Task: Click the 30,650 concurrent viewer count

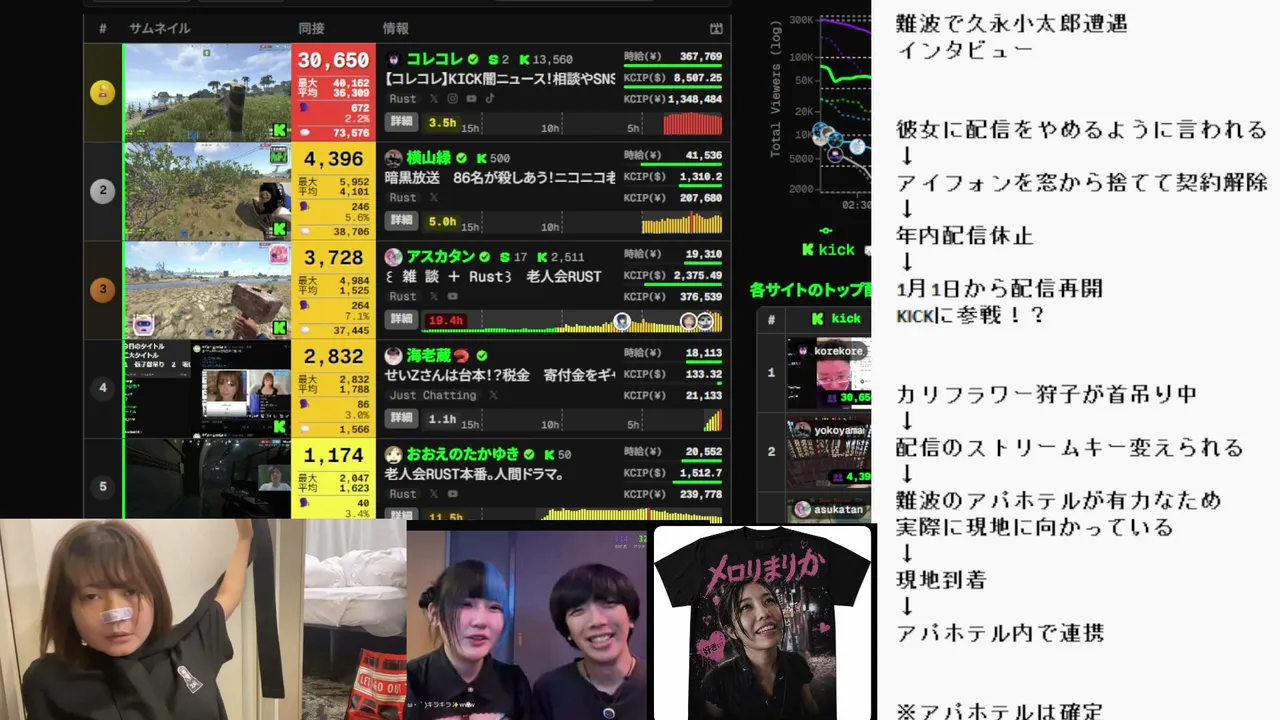Action: 333,61
